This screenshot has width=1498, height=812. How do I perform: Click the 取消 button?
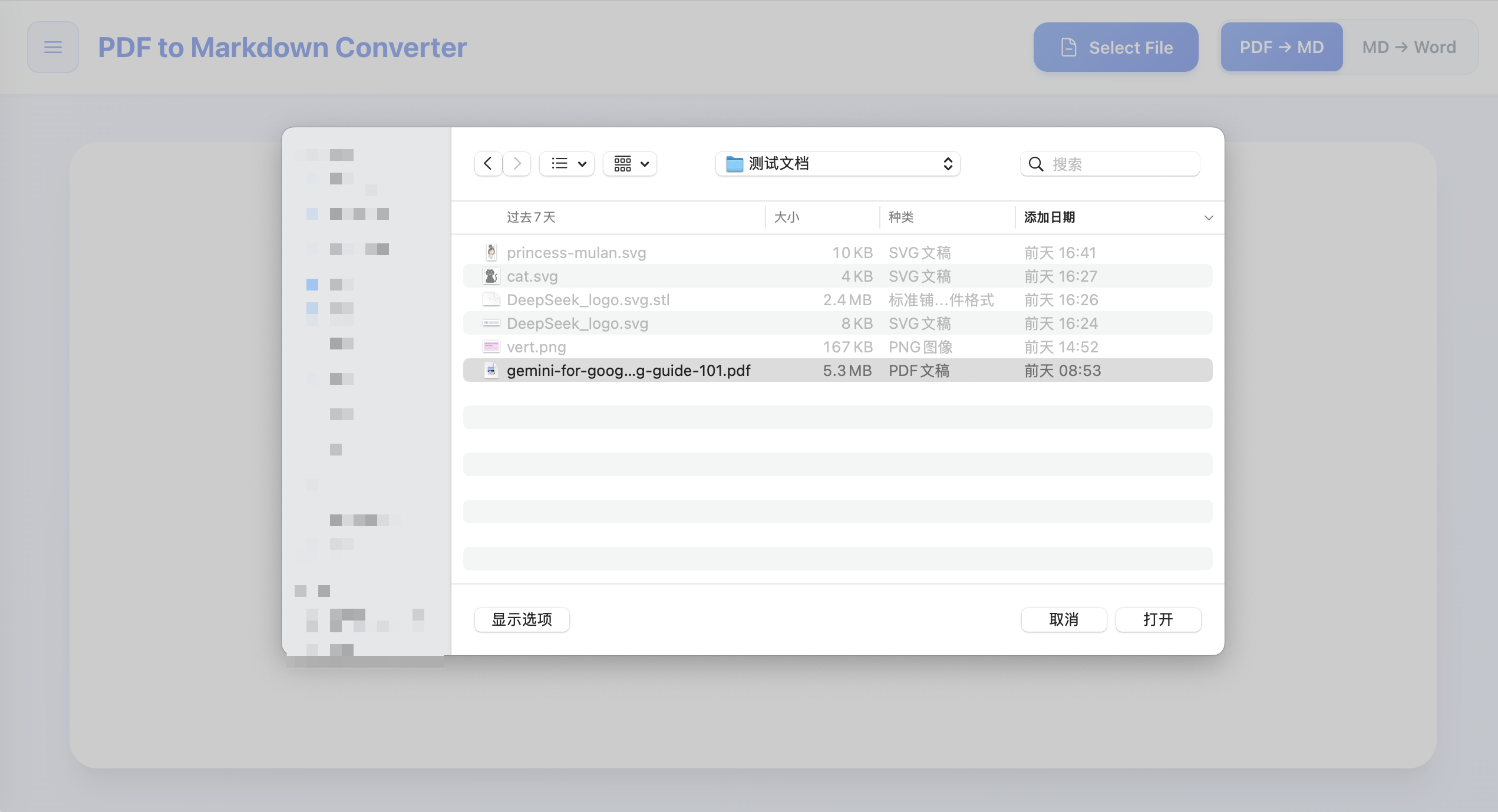tap(1064, 619)
